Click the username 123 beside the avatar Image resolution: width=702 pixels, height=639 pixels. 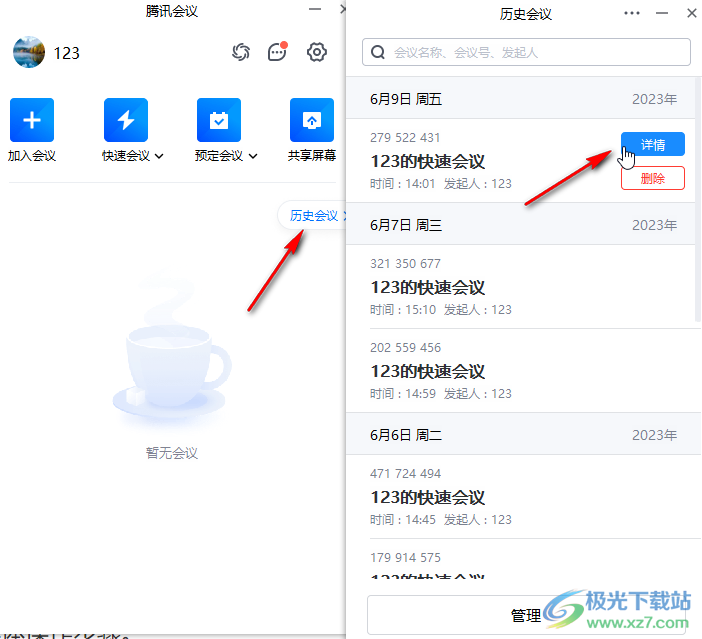(66, 53)
